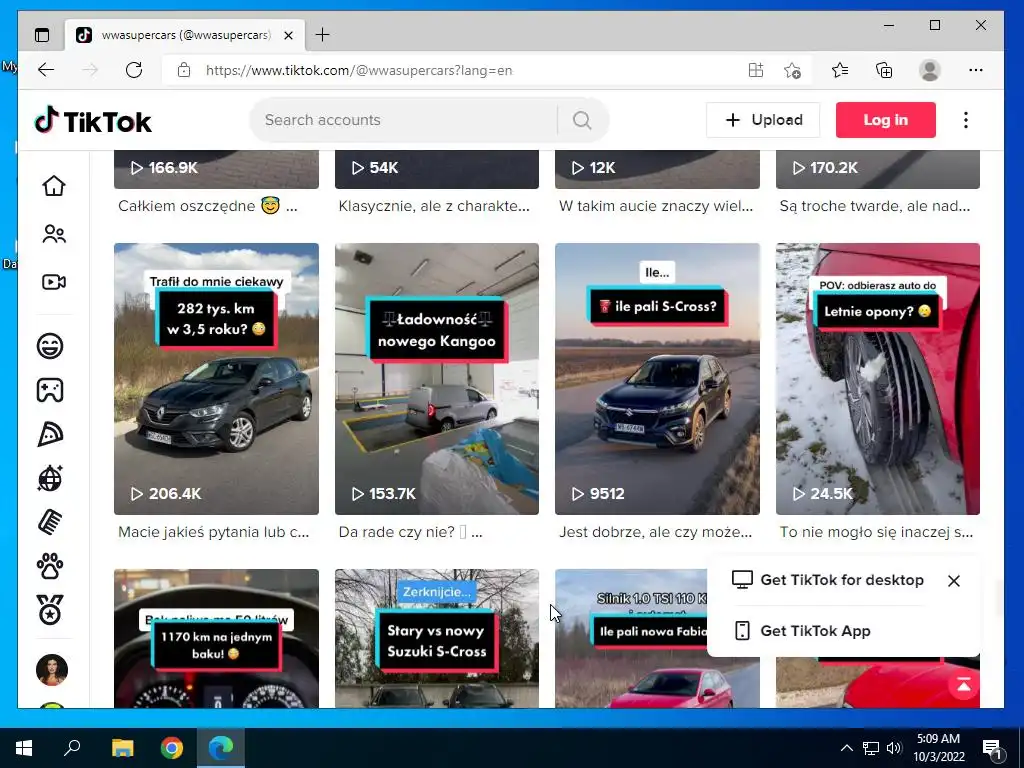Click caption 'To nie mogło się inaczej s...'
1024x768 pixels.
point(876,532)
